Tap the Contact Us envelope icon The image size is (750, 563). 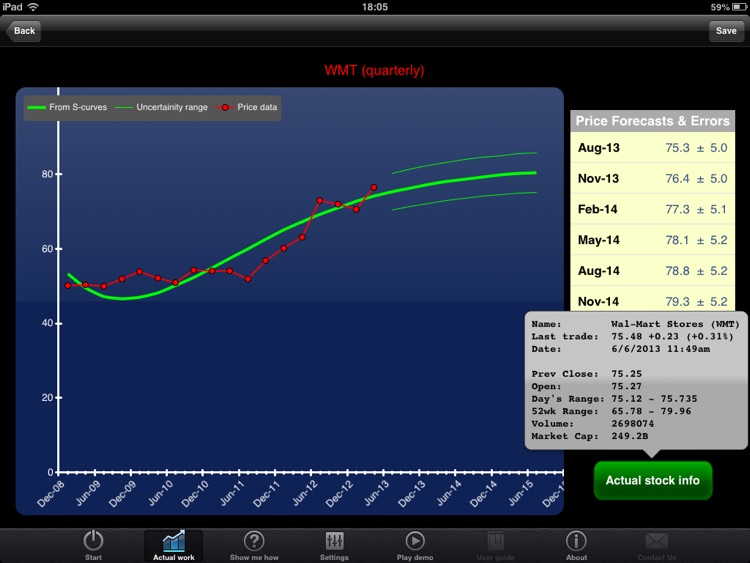[656, 541]
